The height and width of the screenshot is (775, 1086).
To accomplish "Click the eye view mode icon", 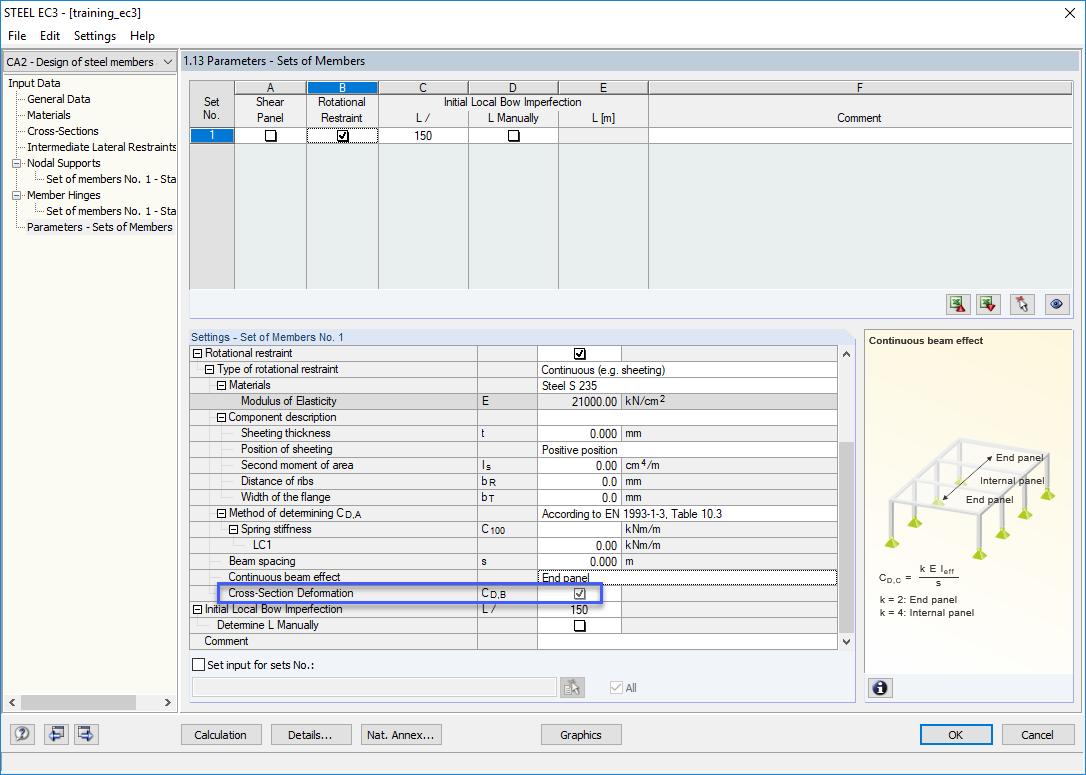I will pos(1054,305).
